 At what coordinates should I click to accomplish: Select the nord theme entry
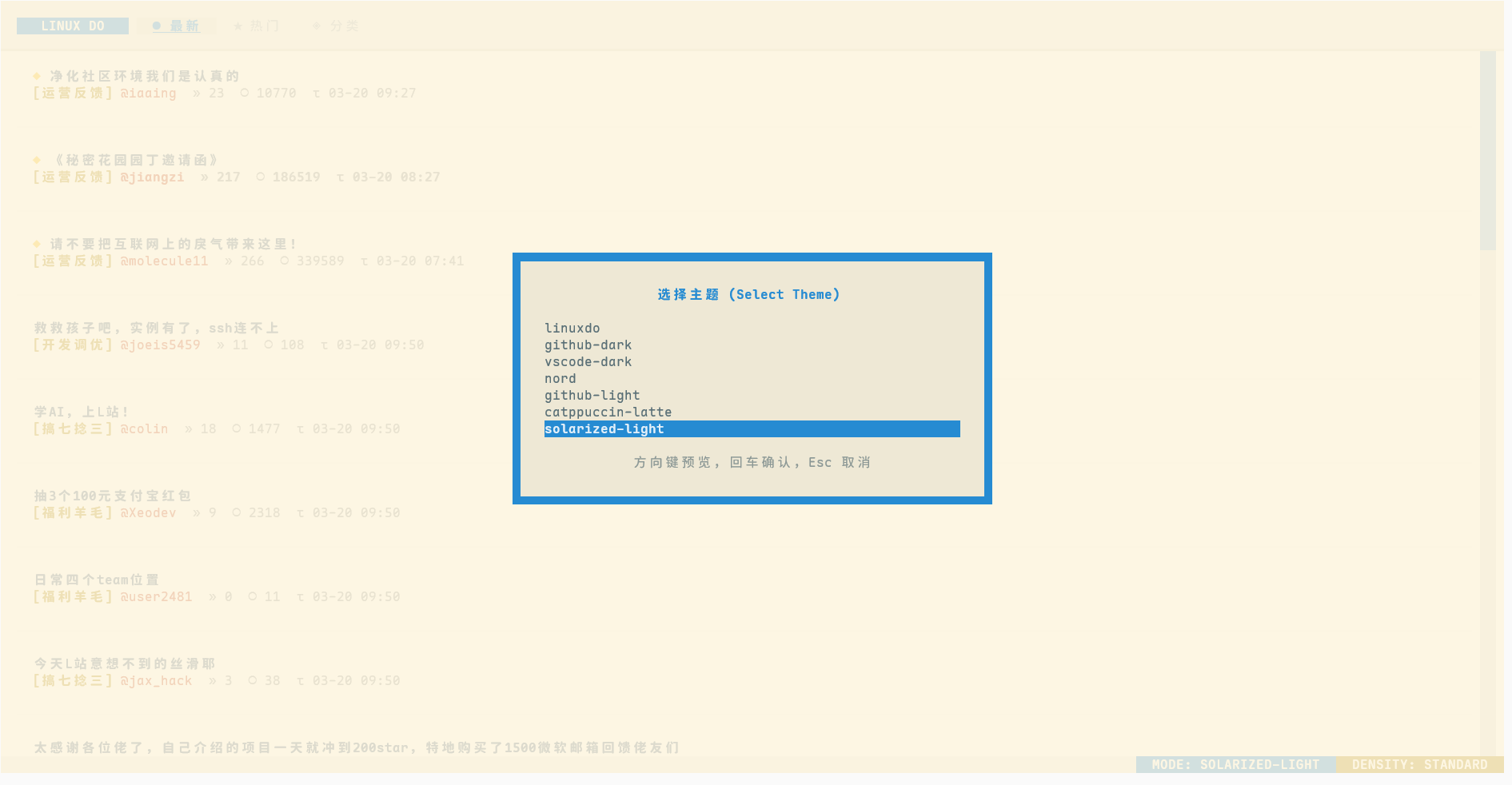[x=752, y=378]
